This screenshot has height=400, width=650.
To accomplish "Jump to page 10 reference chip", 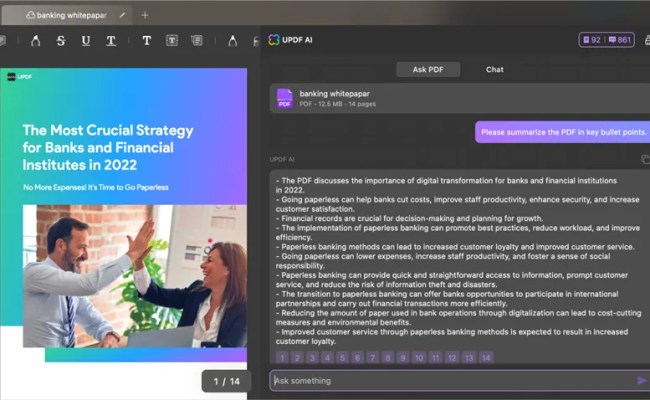I will [419, 358].
